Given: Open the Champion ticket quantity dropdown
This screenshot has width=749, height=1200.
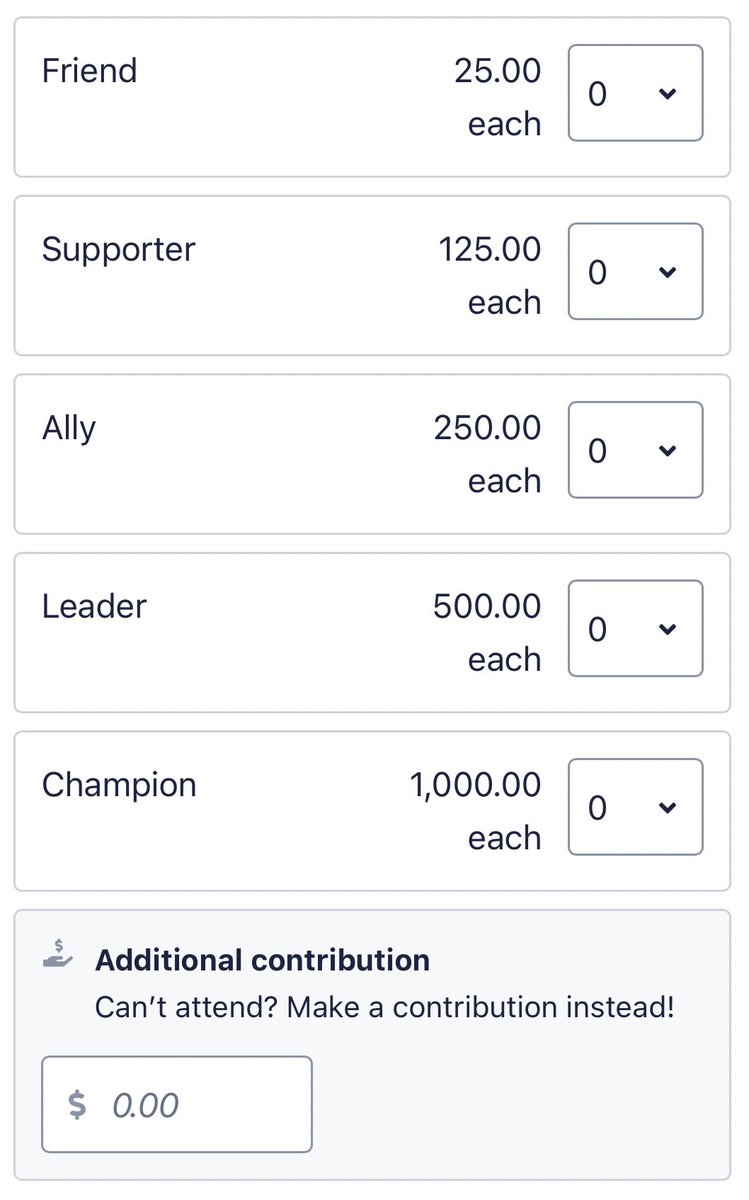Looking at the screenshot, I should (635, 807).
